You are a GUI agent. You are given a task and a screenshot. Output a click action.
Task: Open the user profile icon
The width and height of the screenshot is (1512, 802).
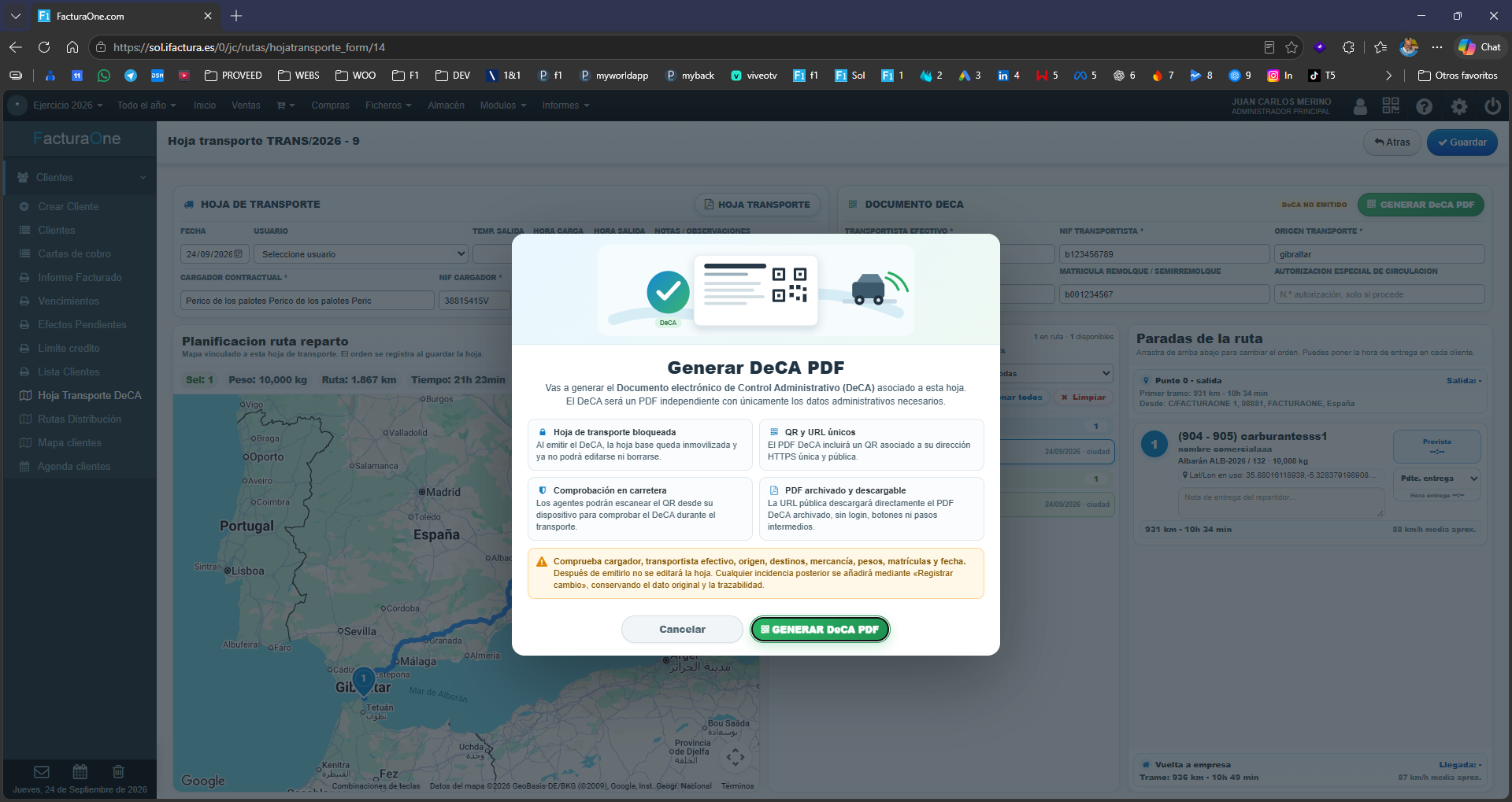click(1360, 106)
